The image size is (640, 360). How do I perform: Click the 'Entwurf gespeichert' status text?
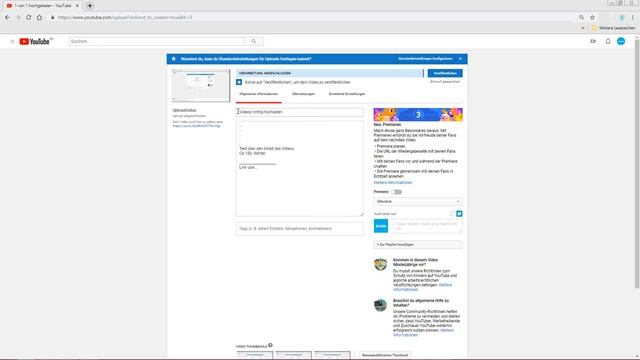(x=445, y=82)
